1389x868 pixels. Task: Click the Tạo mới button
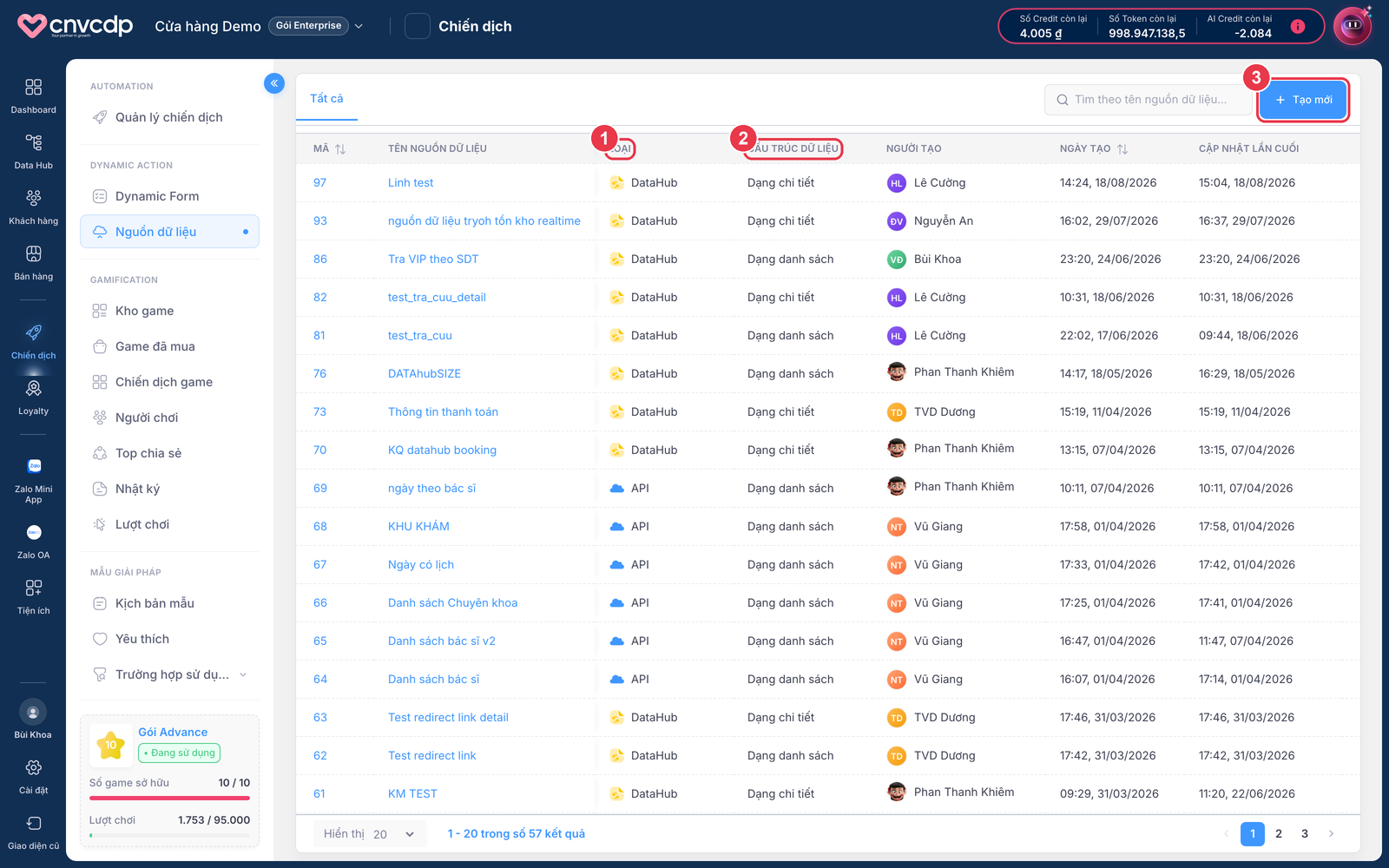coord(1303,100)
